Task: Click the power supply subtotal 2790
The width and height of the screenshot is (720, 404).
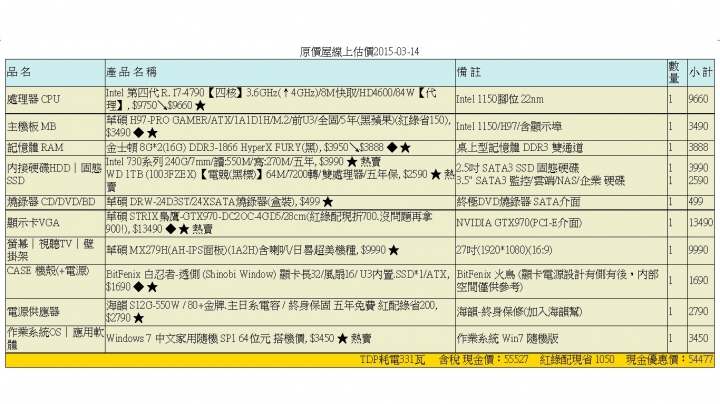Action: coord(698,312)
